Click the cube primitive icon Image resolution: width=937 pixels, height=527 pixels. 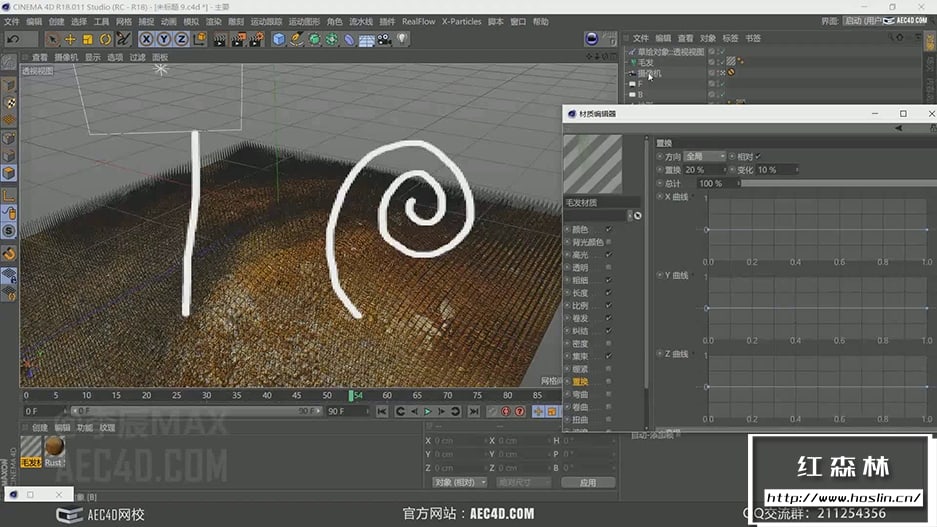(279, 39)
